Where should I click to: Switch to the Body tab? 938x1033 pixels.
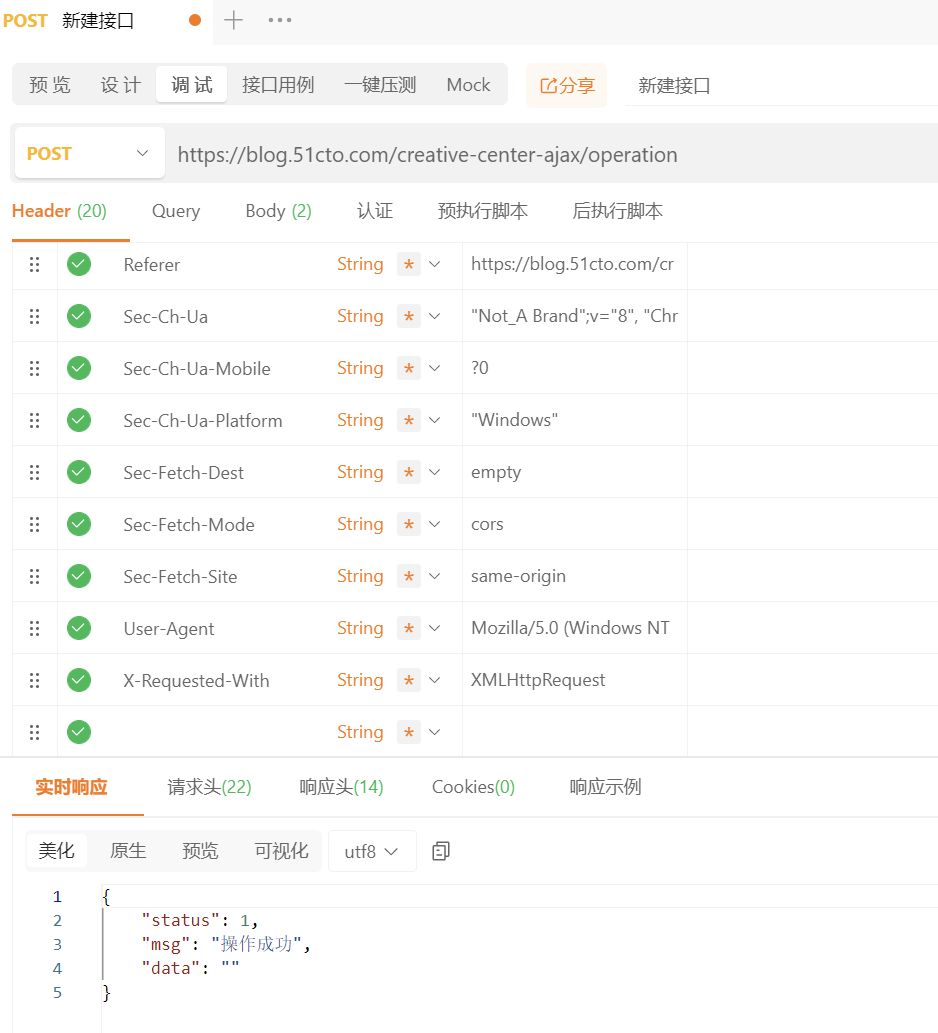277,211
